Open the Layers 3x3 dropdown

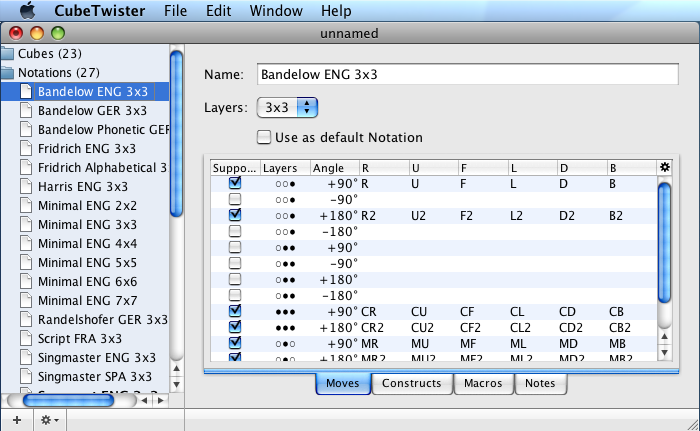pos(287,108)
